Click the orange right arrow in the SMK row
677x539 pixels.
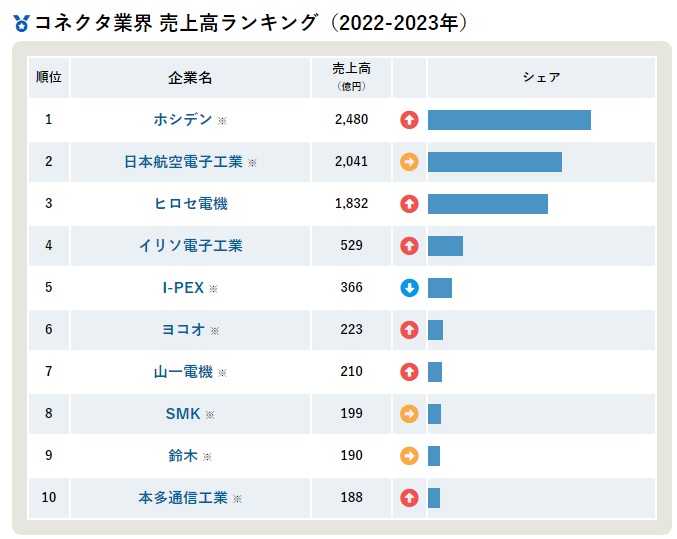(x=409, y=414)
